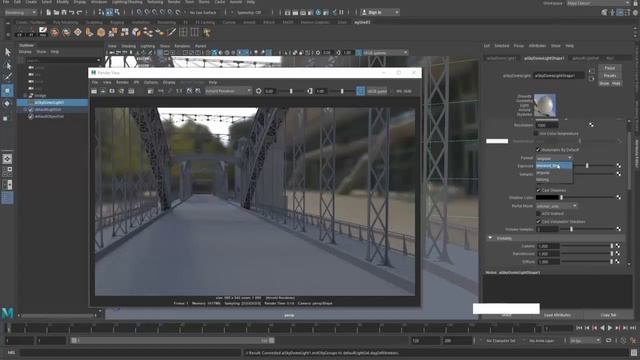This screenshot has height=360, width=640.
Task: Play the animation backward
Action: click(x=602, y=328)
